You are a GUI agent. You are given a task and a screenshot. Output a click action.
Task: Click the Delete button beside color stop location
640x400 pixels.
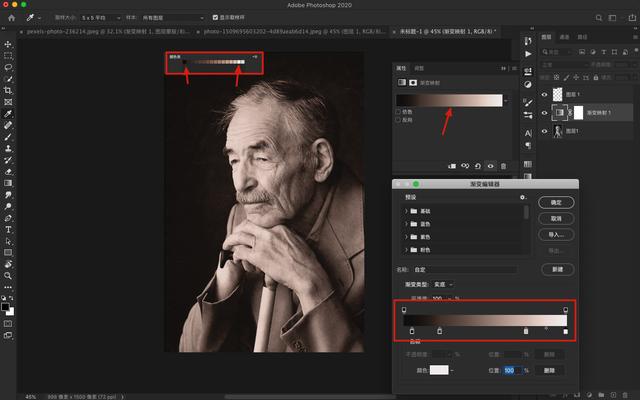[549, 370]
